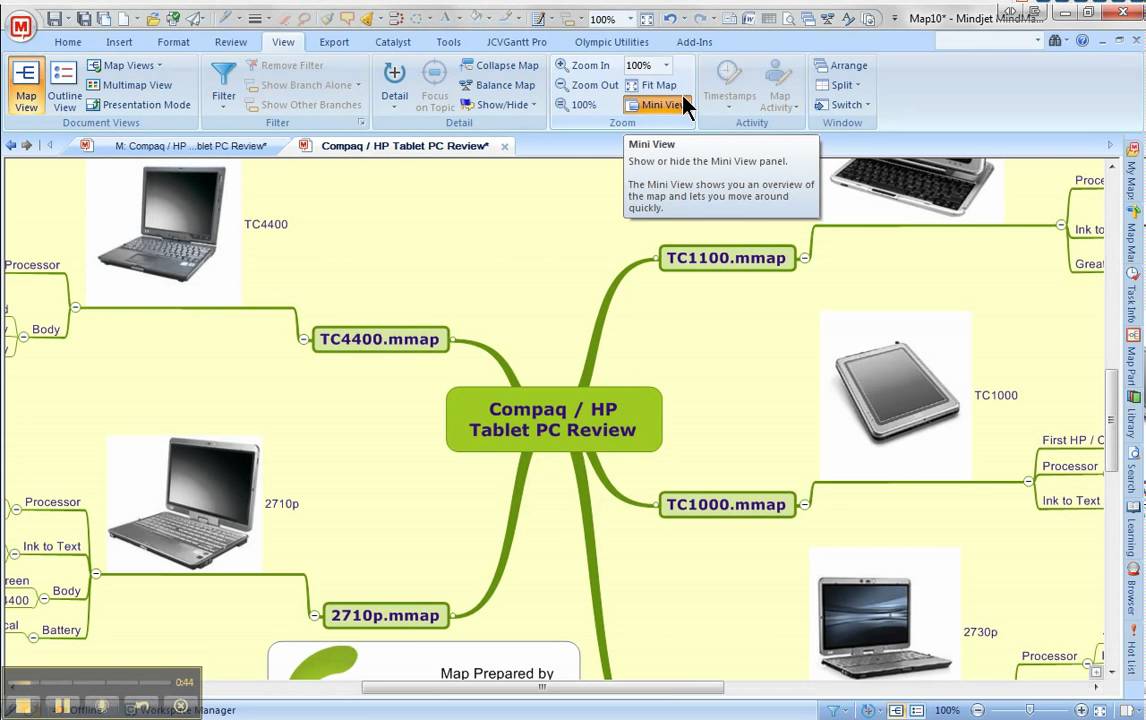Click Zoom Out magnifier
The height and width of the screenshot is (720, 1146).
587,85
